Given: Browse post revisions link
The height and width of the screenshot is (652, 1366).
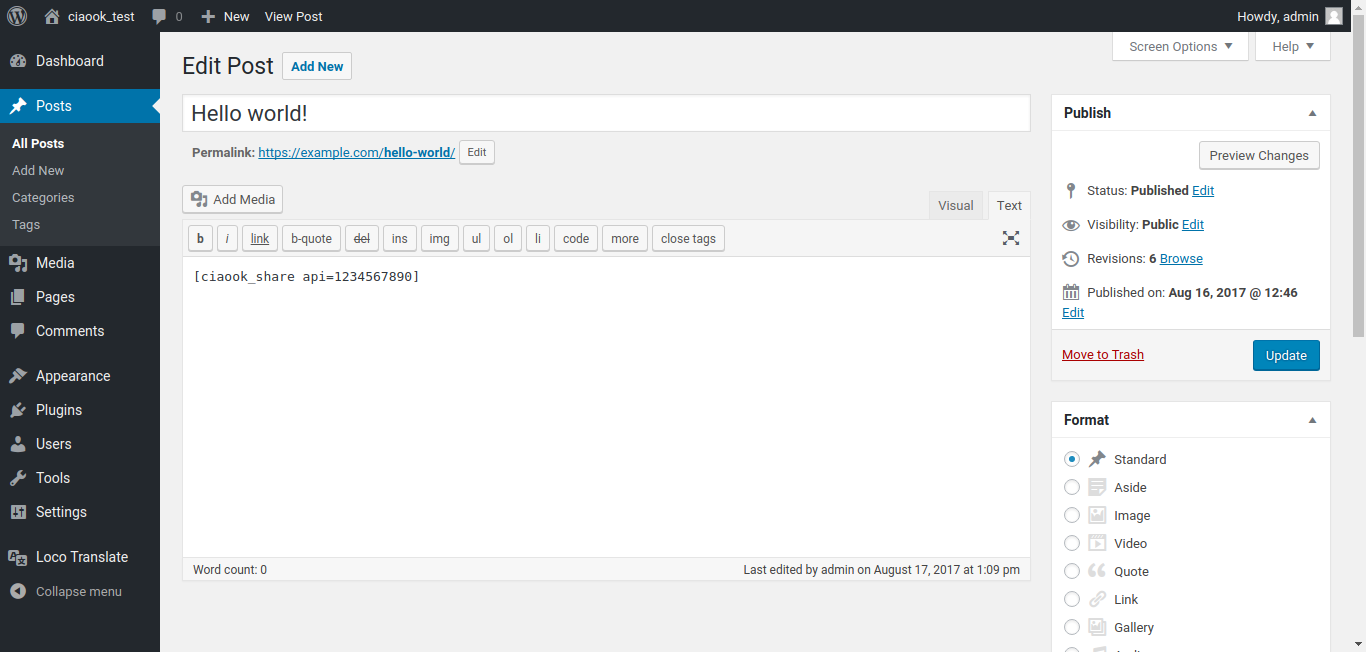Looking at the screenshot, I should (x=1181, y=258).
